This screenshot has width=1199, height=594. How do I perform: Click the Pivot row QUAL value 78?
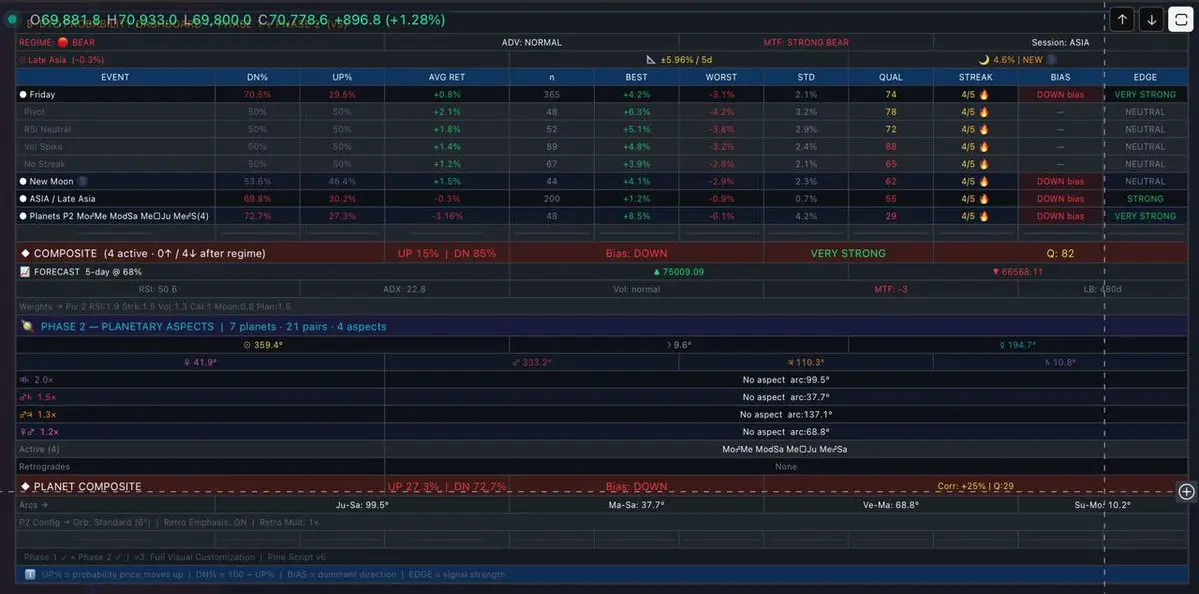(x=891, y=112)
